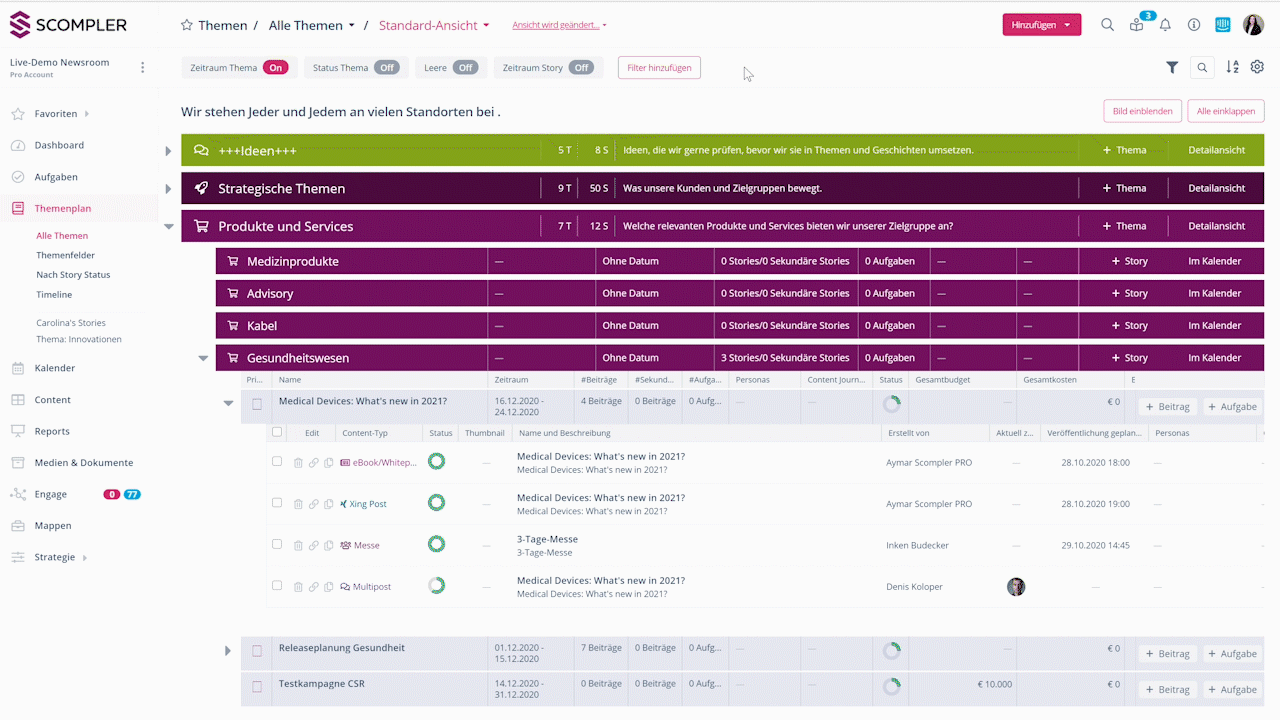1280x720 pixels.
Task: Click the Filter hinzufügen button
Action: [x=659, y=68]
